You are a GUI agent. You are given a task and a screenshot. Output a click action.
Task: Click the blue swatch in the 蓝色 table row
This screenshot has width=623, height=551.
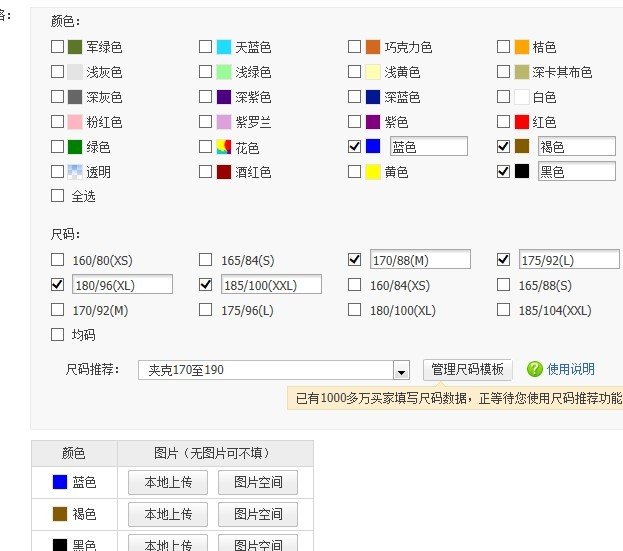pos(60,483)
